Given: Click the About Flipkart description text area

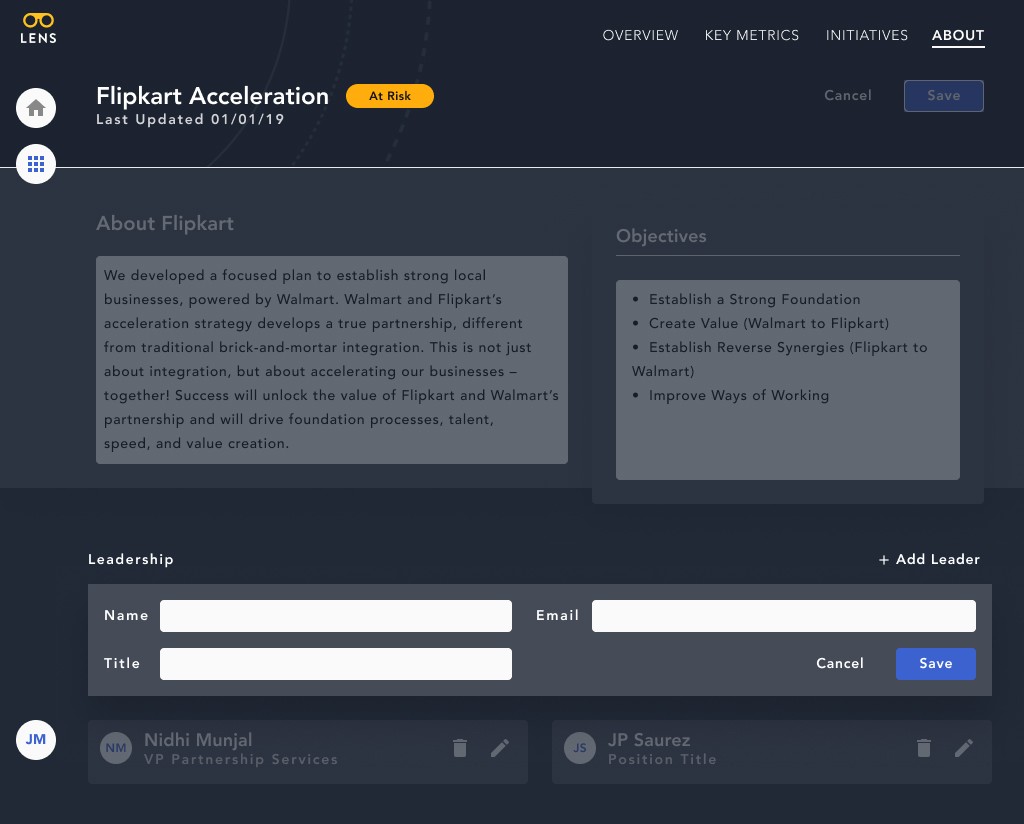Looking at the screenshot, I should coord(332,360).
